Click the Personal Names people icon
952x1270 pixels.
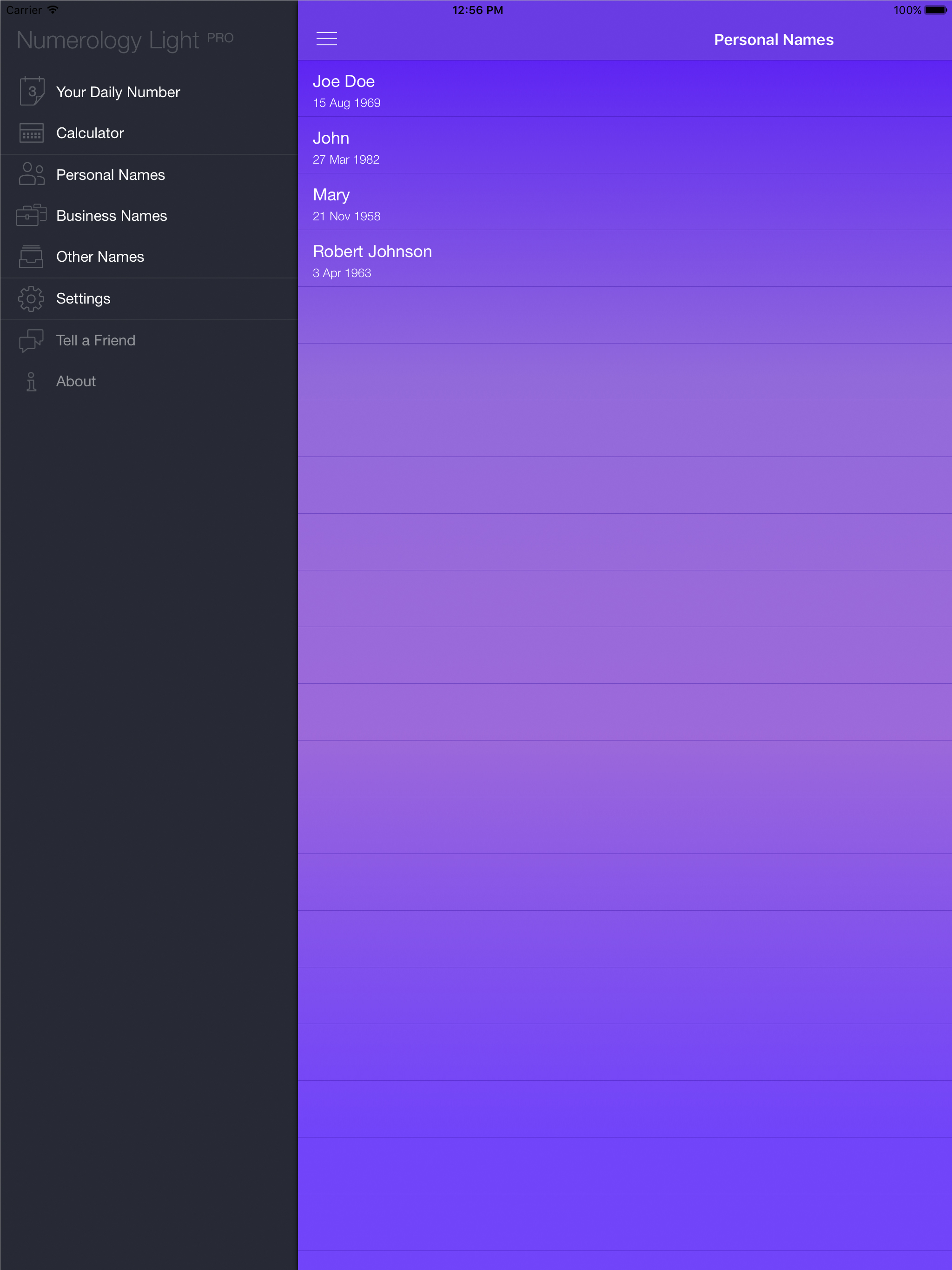coord(32,174)
